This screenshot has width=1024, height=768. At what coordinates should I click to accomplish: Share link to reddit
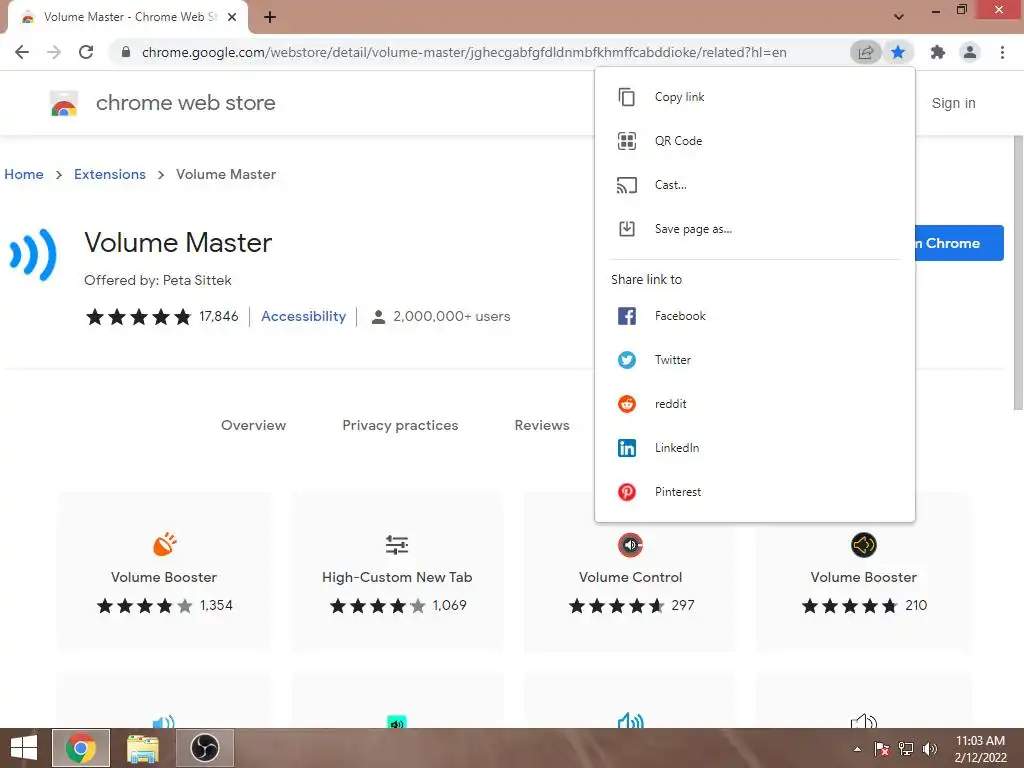(x=754, y=404)
